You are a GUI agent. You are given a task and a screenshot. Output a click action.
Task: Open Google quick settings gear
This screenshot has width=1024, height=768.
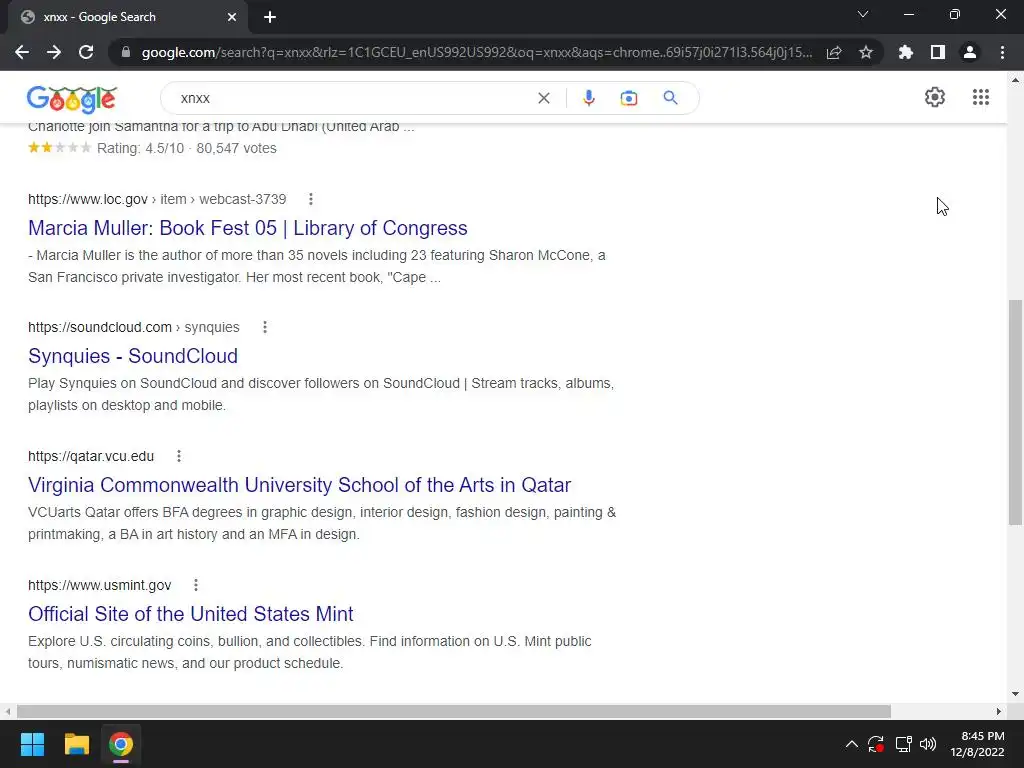[935, 97]
